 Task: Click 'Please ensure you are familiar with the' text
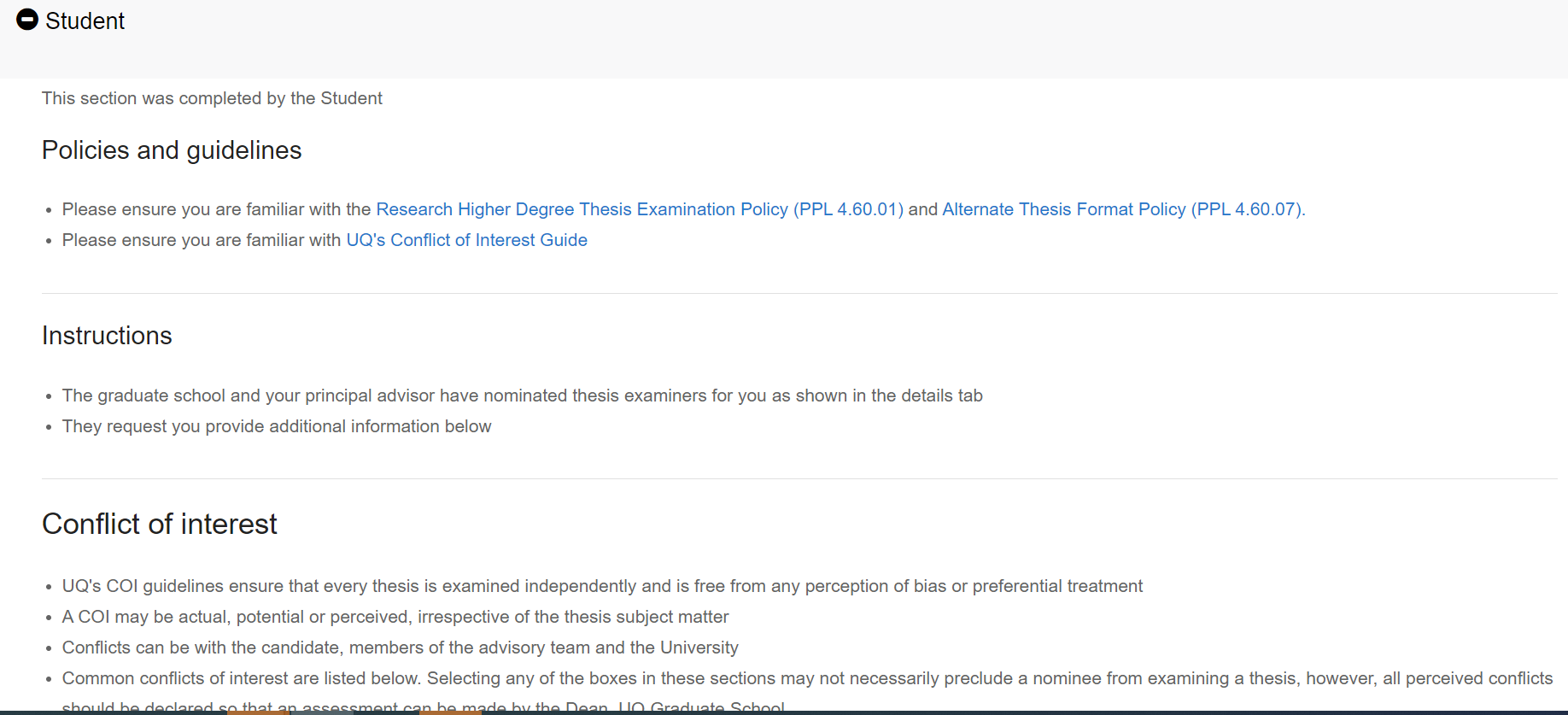pyautogui.click(x=216, y=209)
